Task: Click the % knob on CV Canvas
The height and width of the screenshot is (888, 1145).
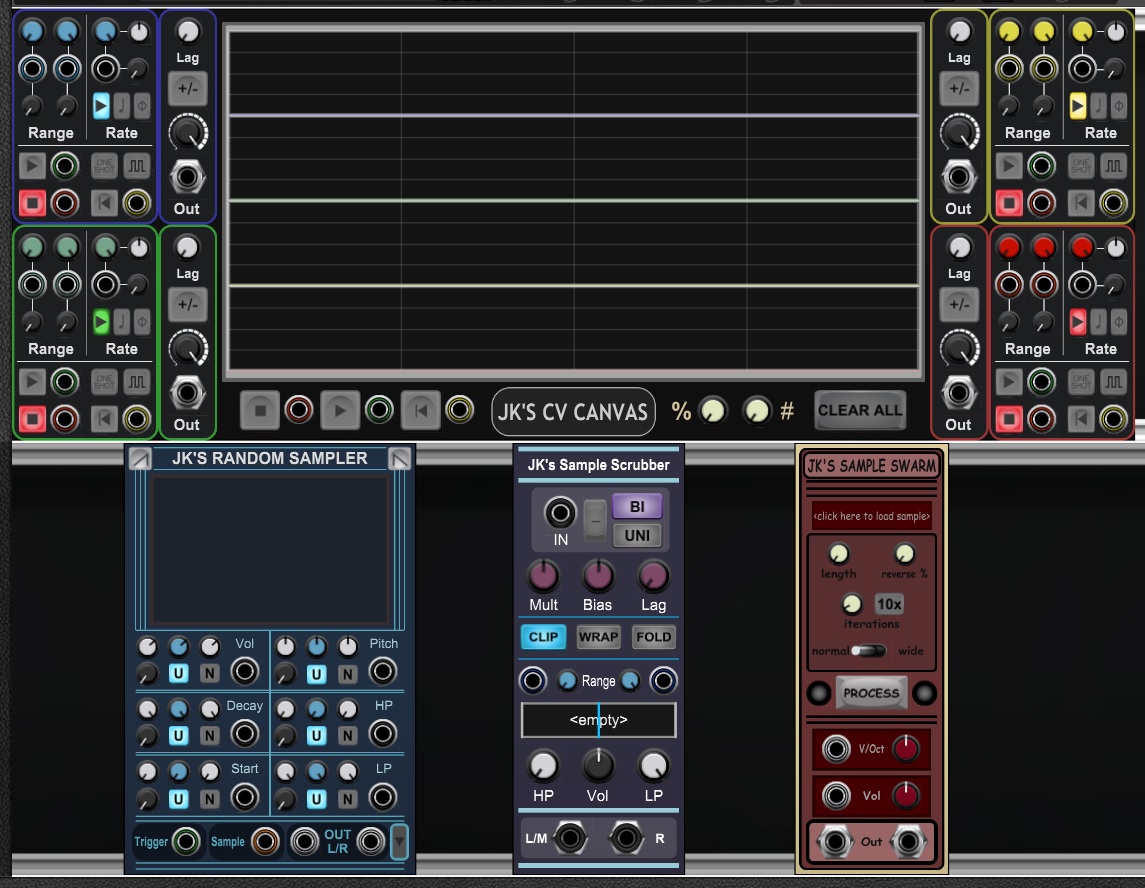Action: tap(713, 411)
